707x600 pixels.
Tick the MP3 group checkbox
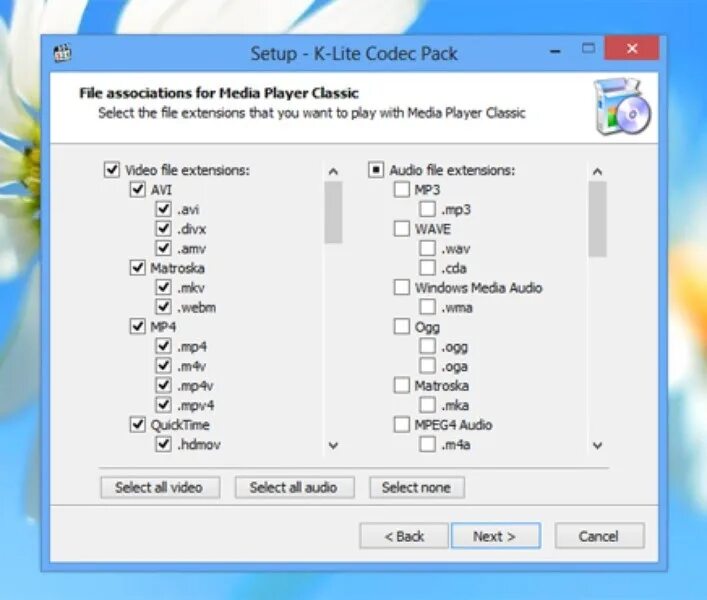pyautogui.click(x=402, y=189)
